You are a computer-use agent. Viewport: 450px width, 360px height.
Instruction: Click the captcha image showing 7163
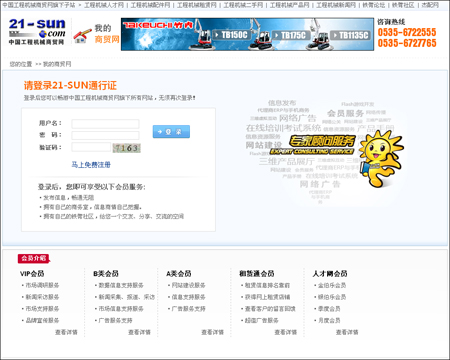pos(127,148)
